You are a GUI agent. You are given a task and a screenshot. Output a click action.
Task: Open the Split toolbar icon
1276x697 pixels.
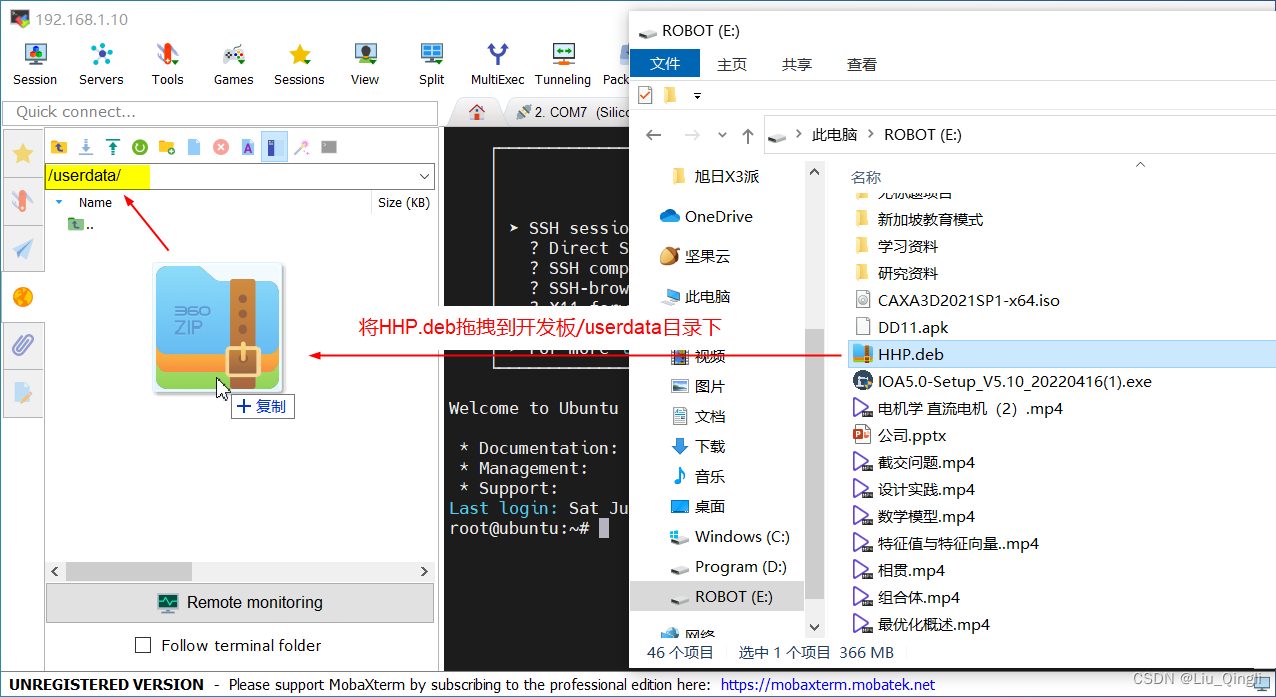(x=432, y=64)
